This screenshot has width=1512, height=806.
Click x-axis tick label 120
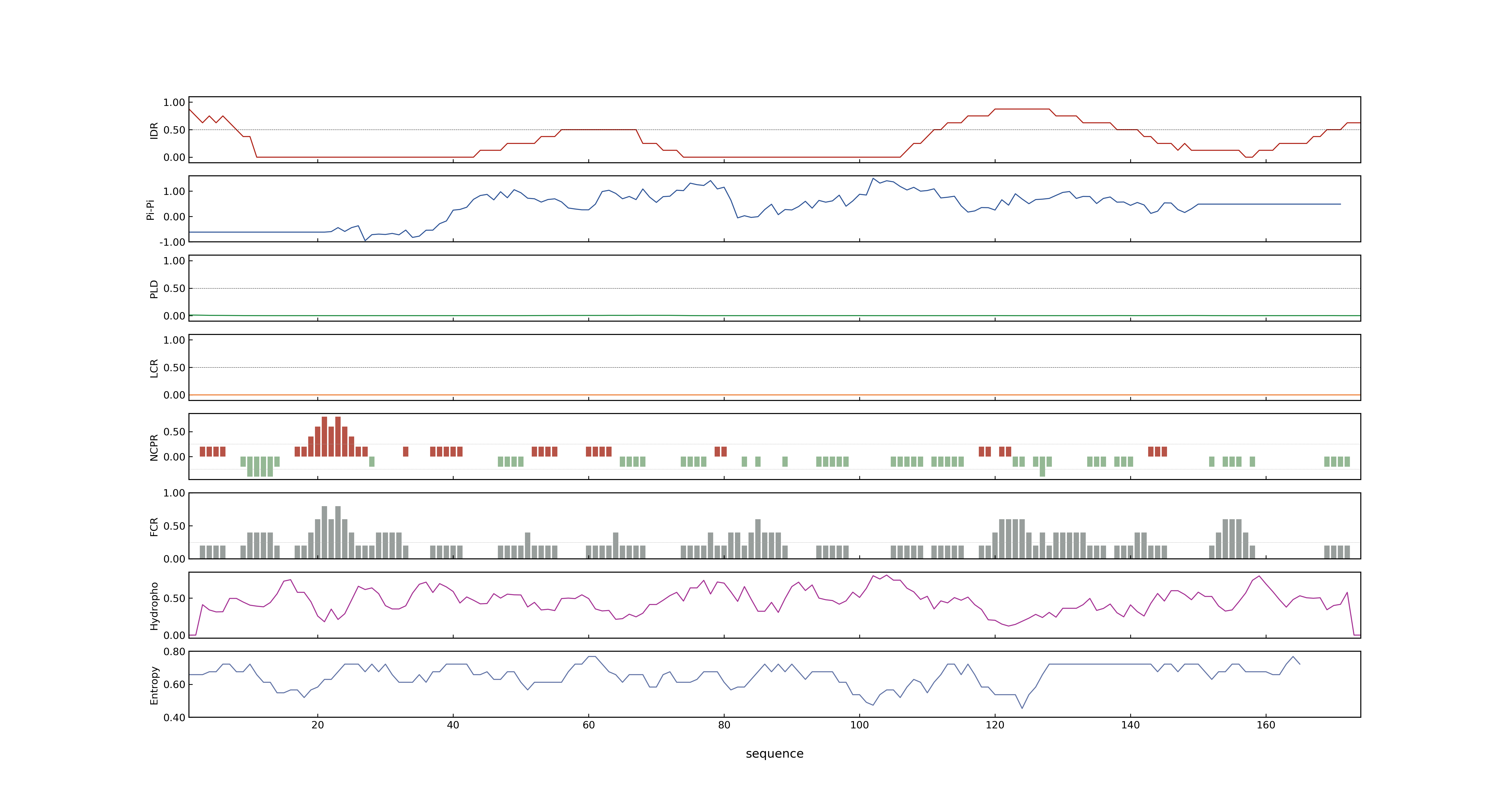(995, 725)
